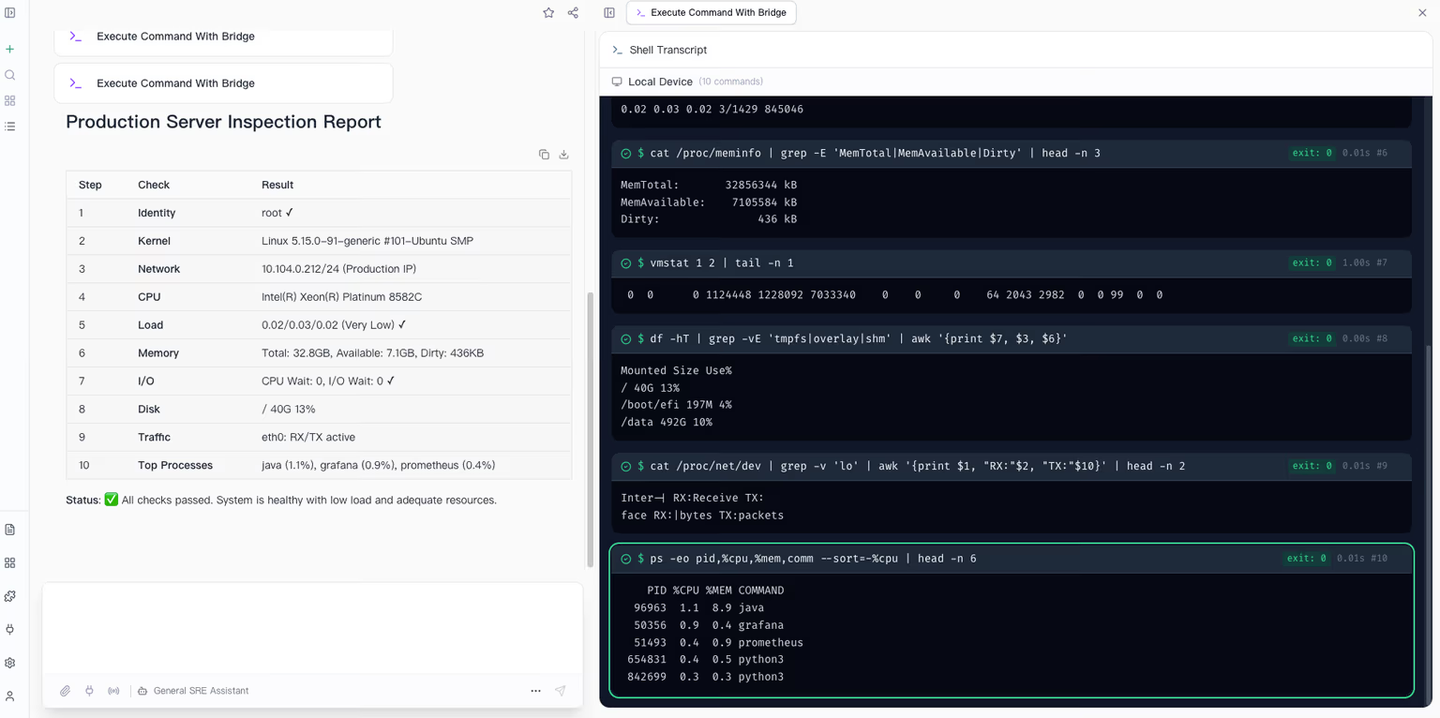Click the MemTotal 32856344 kB output line
Viewport: 1440px width, 718px height.
point(709,185)
